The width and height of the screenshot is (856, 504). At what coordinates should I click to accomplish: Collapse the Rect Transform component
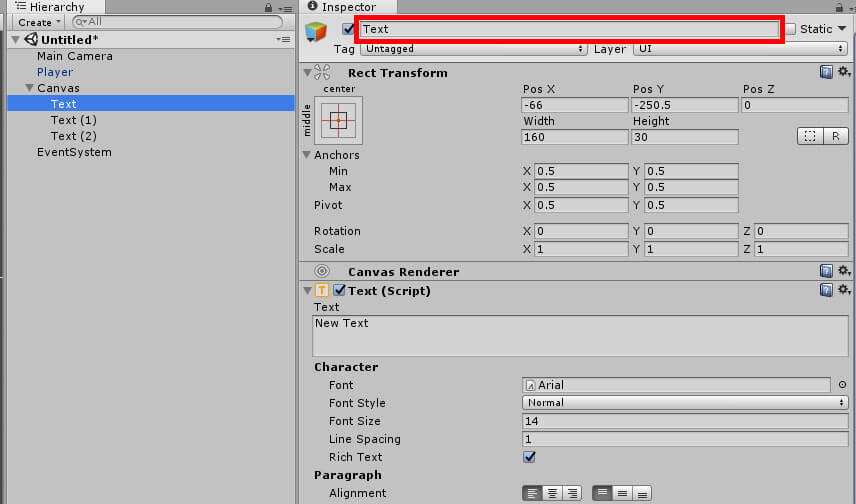(x=307, y=72)
